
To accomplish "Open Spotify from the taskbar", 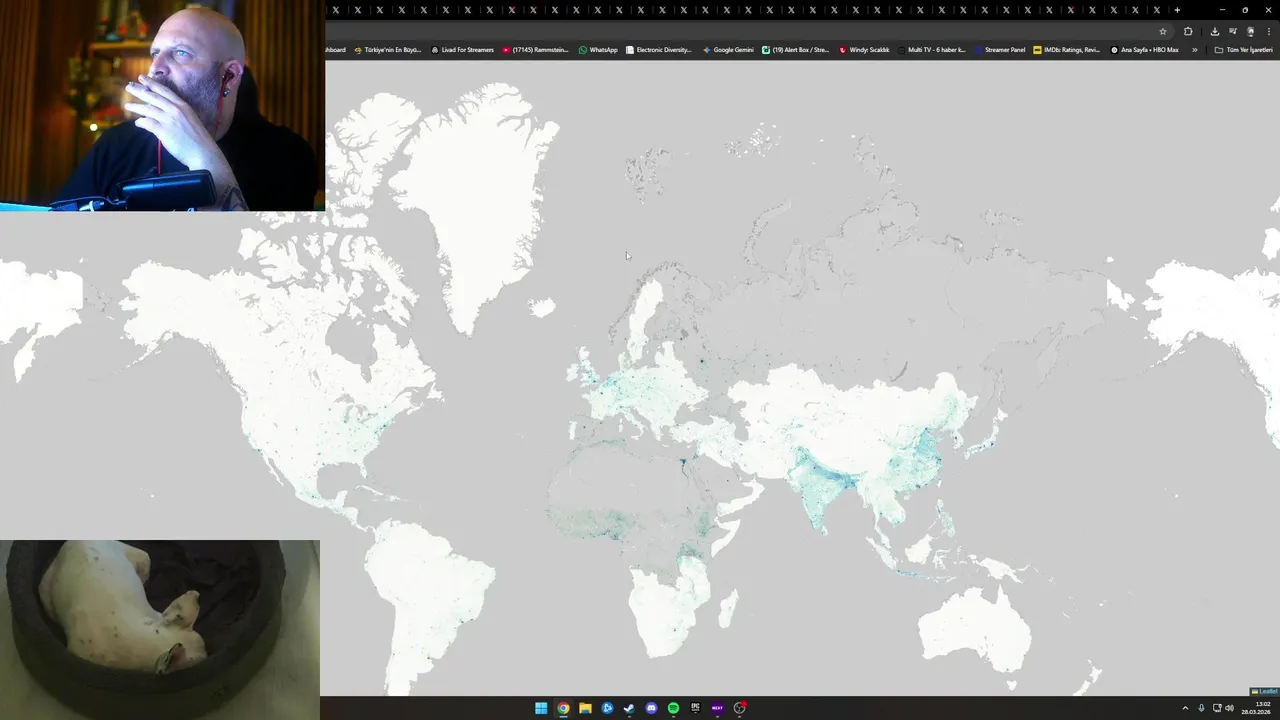I will 673,708.
